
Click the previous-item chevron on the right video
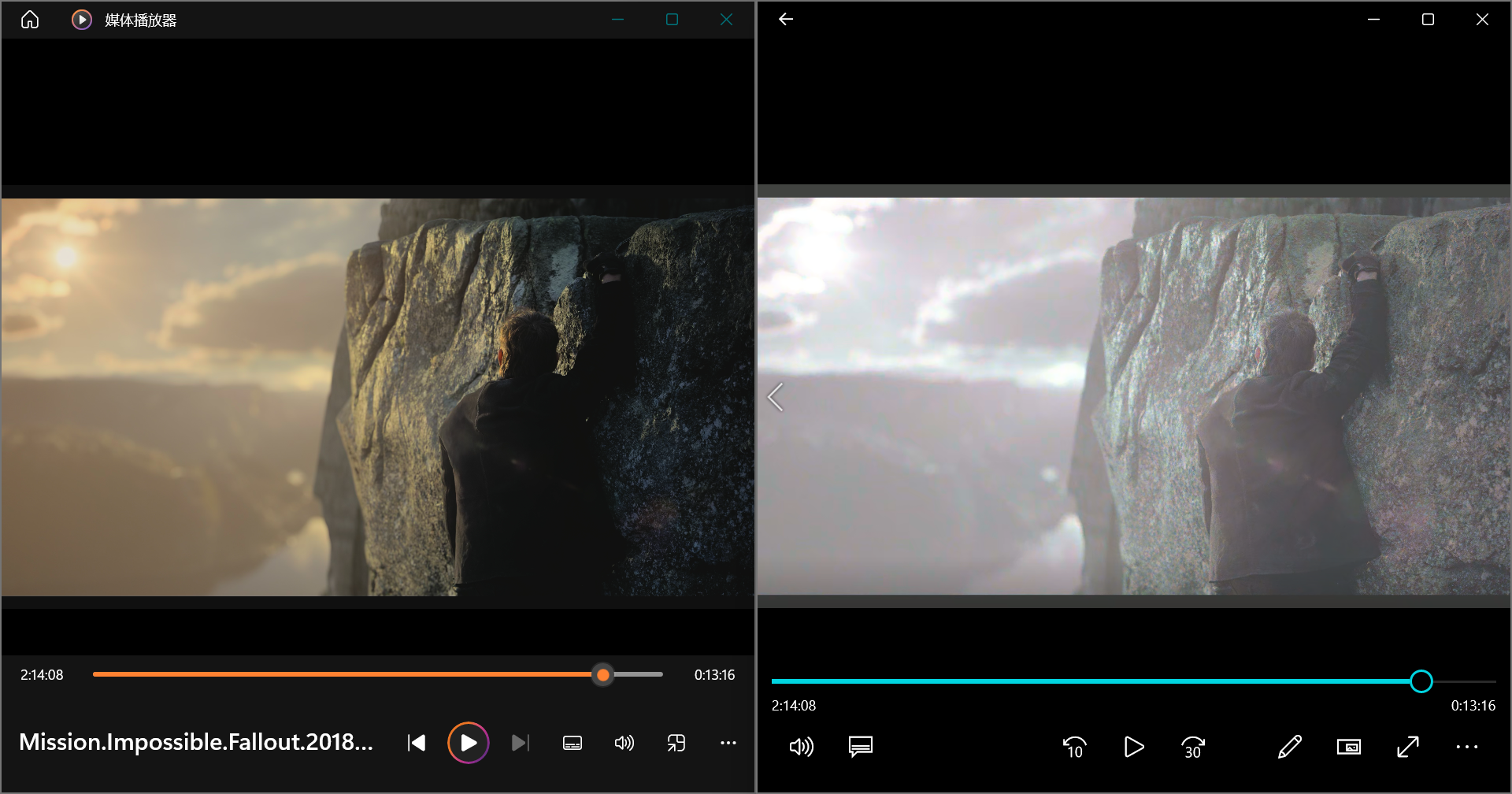[776, 397]
